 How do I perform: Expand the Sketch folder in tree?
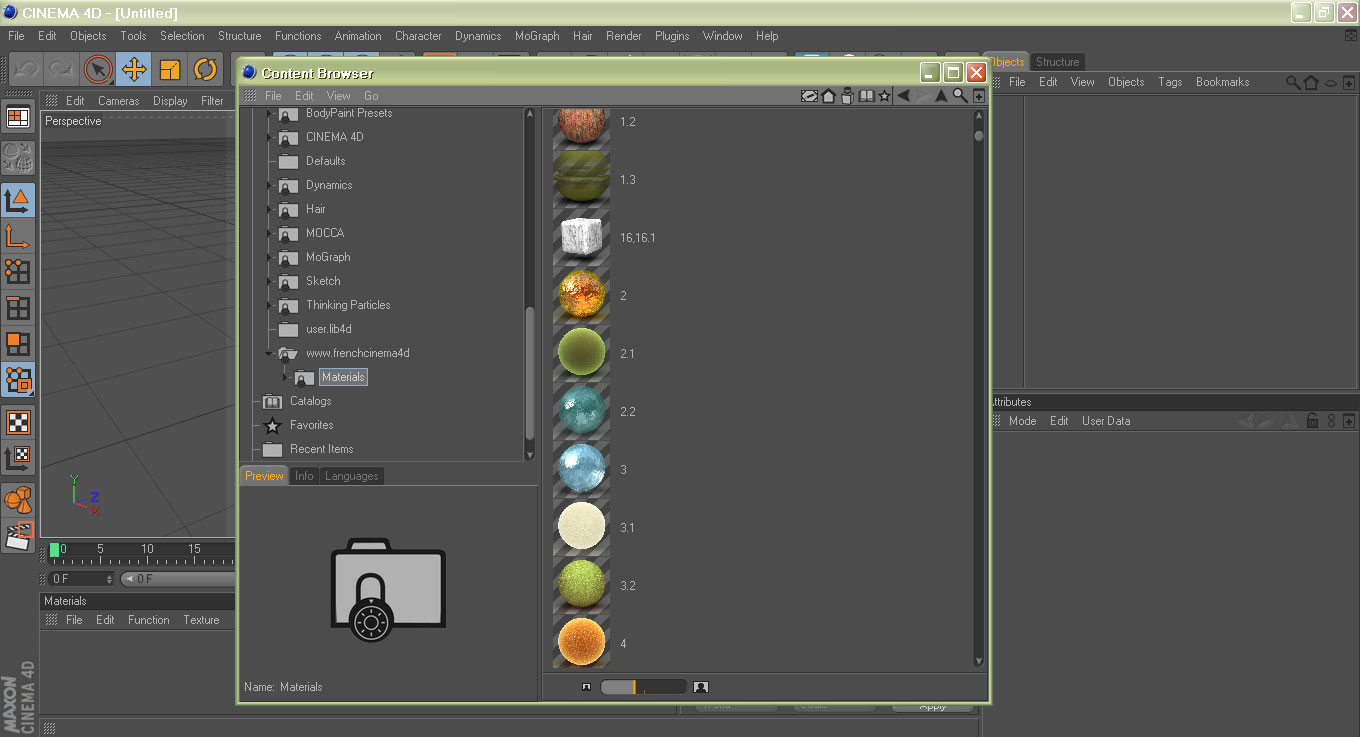point(269,281)
